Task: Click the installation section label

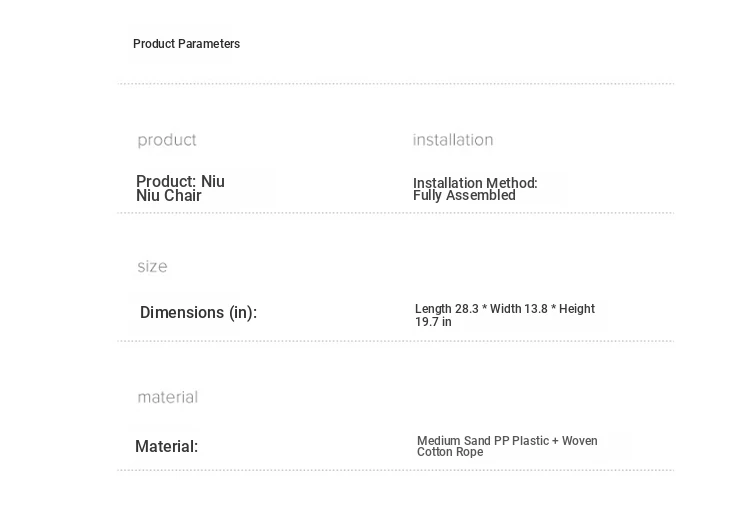Action: pos(453,140)
